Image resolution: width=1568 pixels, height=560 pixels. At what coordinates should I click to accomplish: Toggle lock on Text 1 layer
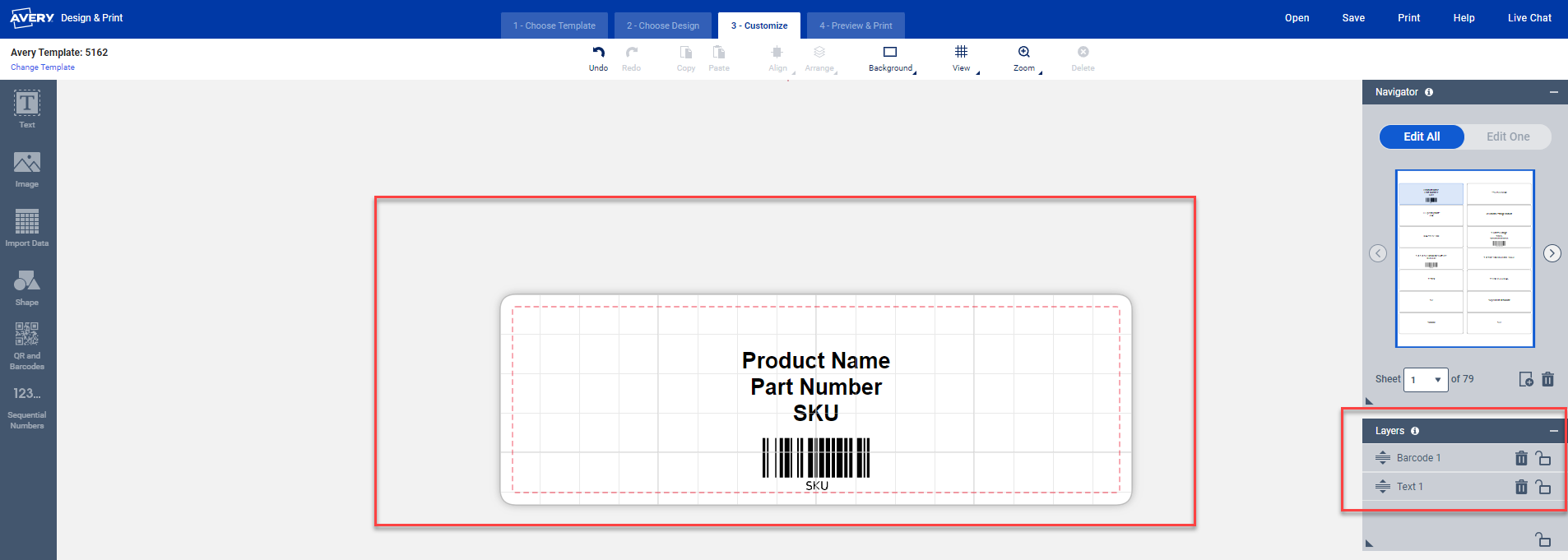pos(1543,487)
